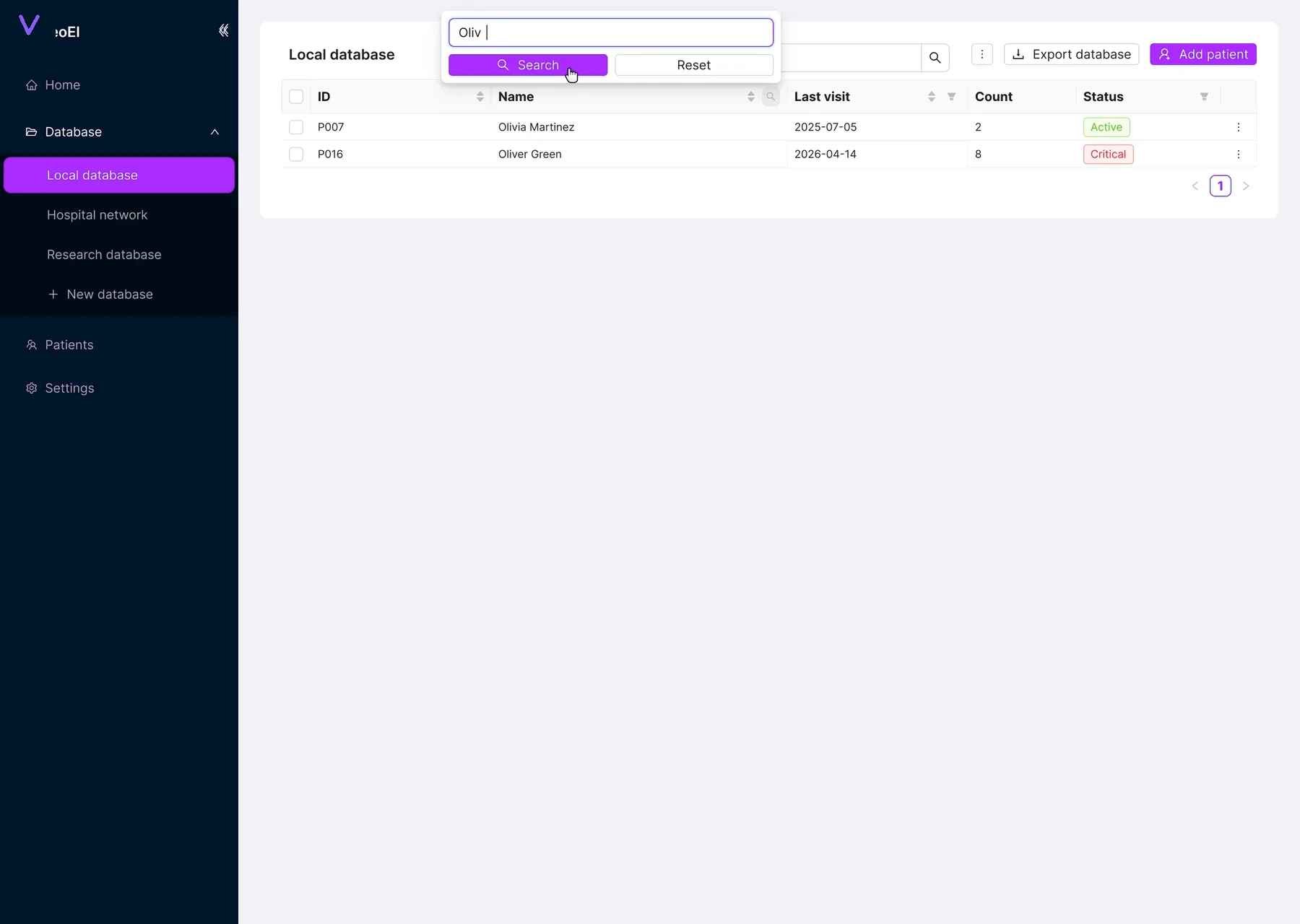Open Last visit column filter
Screen dimensions: 1300x924
[x=951, y=97]
